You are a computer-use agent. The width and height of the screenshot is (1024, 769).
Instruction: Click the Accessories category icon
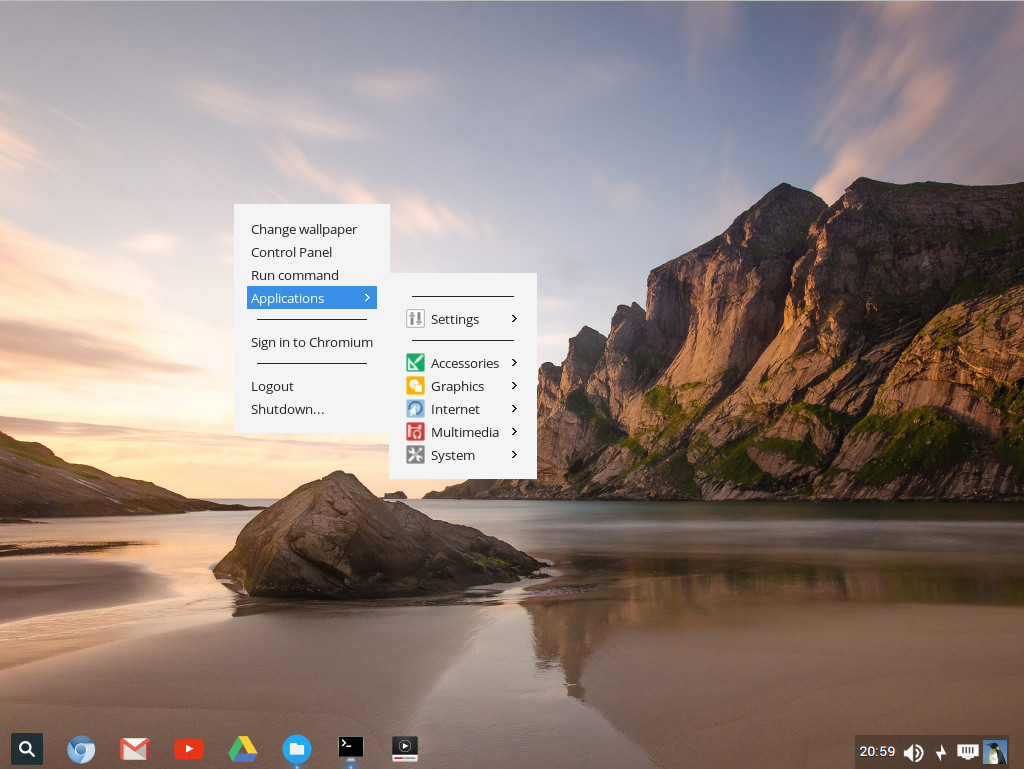[415, 362]
